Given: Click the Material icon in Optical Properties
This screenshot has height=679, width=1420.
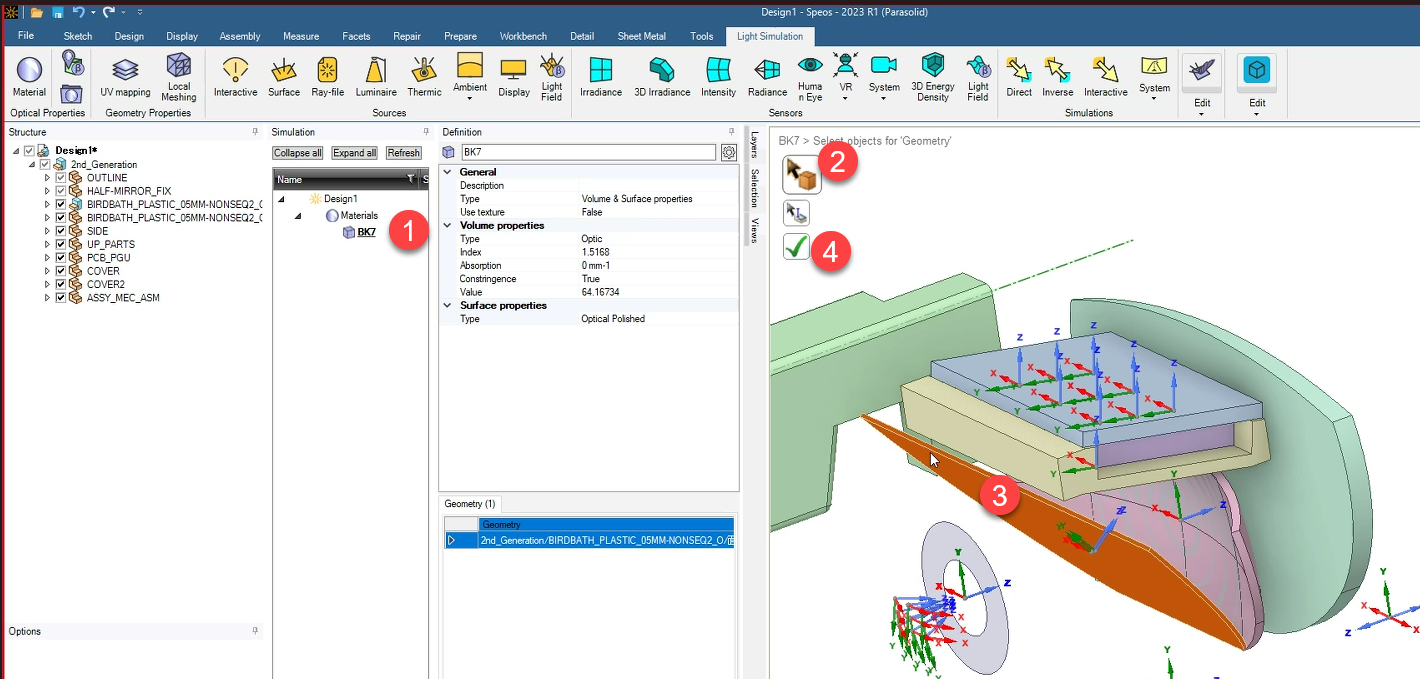Looking at the screenshot, I should click(x=29, y=77).
